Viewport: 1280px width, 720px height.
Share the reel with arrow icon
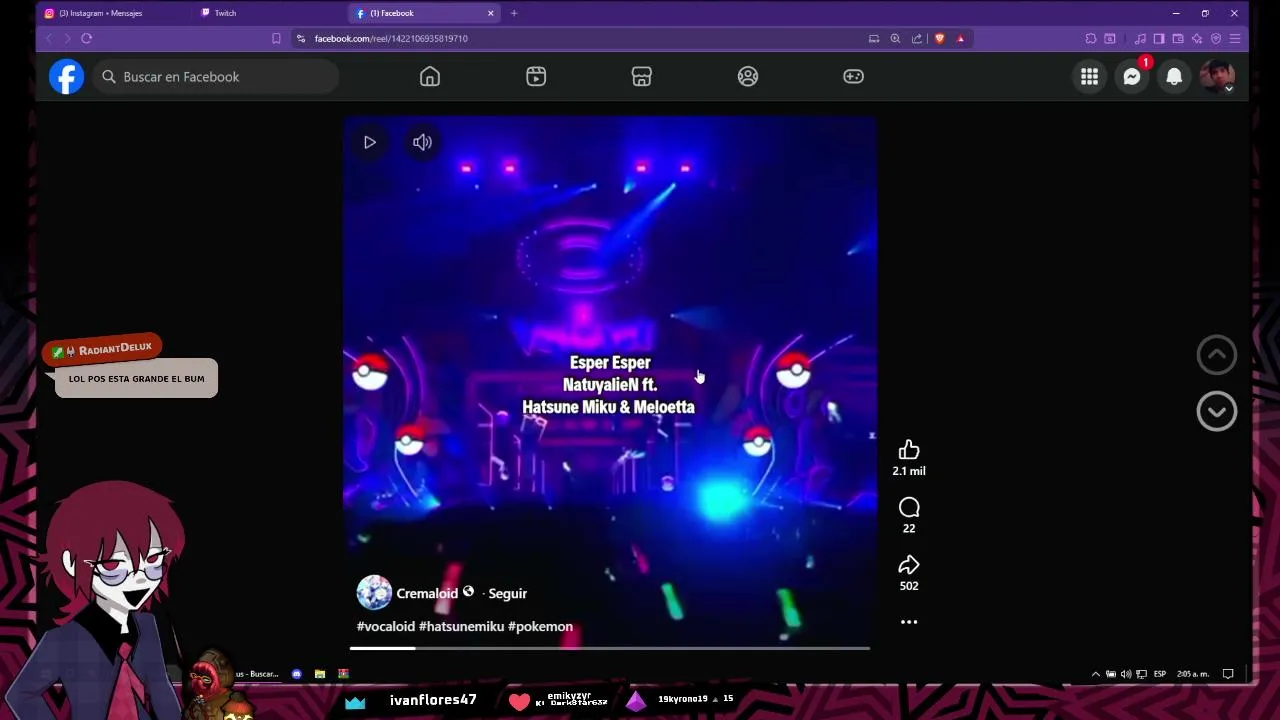click(x=909, y=565)
